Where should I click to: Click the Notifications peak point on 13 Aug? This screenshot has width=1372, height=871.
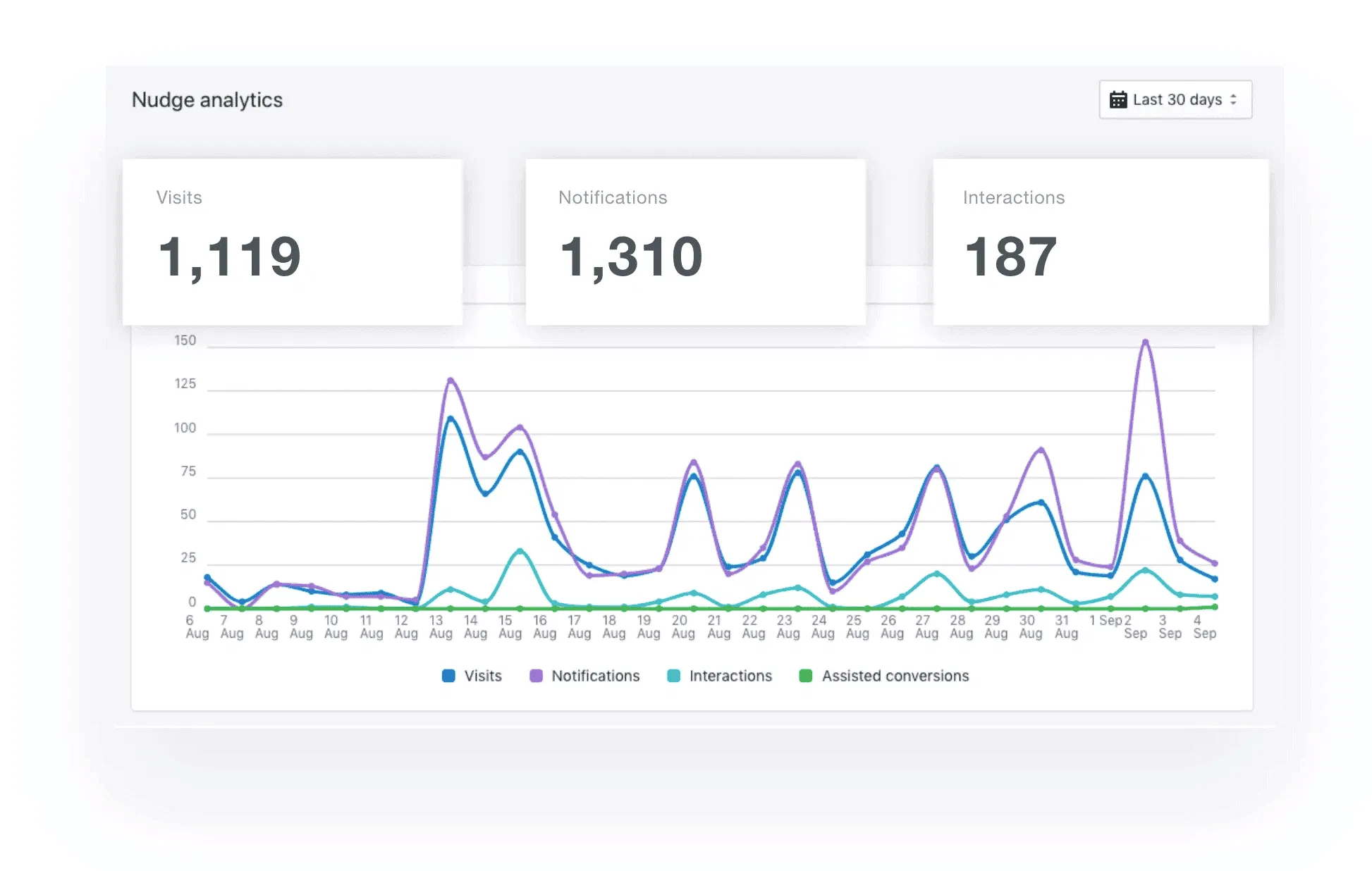[x=451, y=381]
